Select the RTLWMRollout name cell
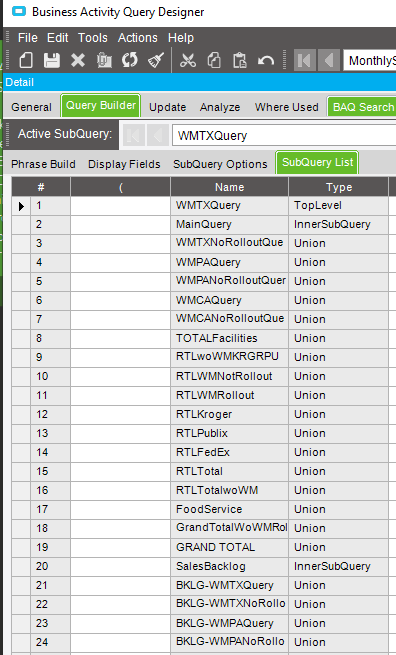396x655 pixels. [x=229, y=396]
